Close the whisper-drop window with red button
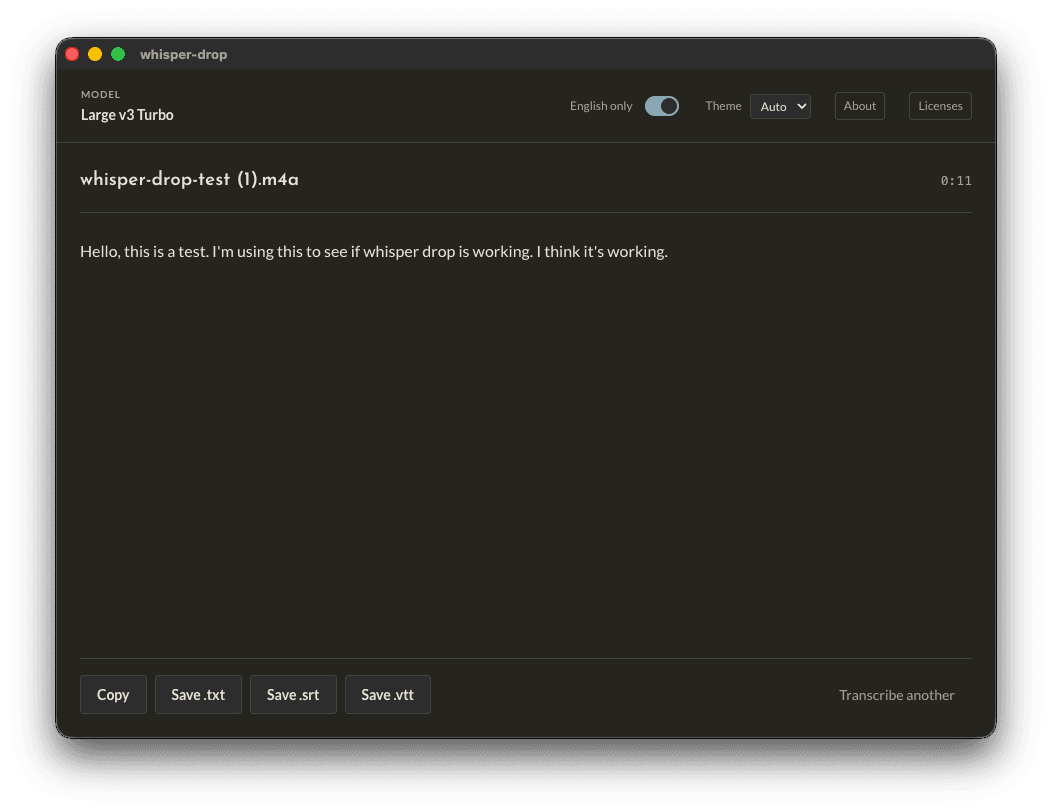Image resolution: width=1052 pixels, height=812 pixels. pyautogui.click(x=72, y=54)
